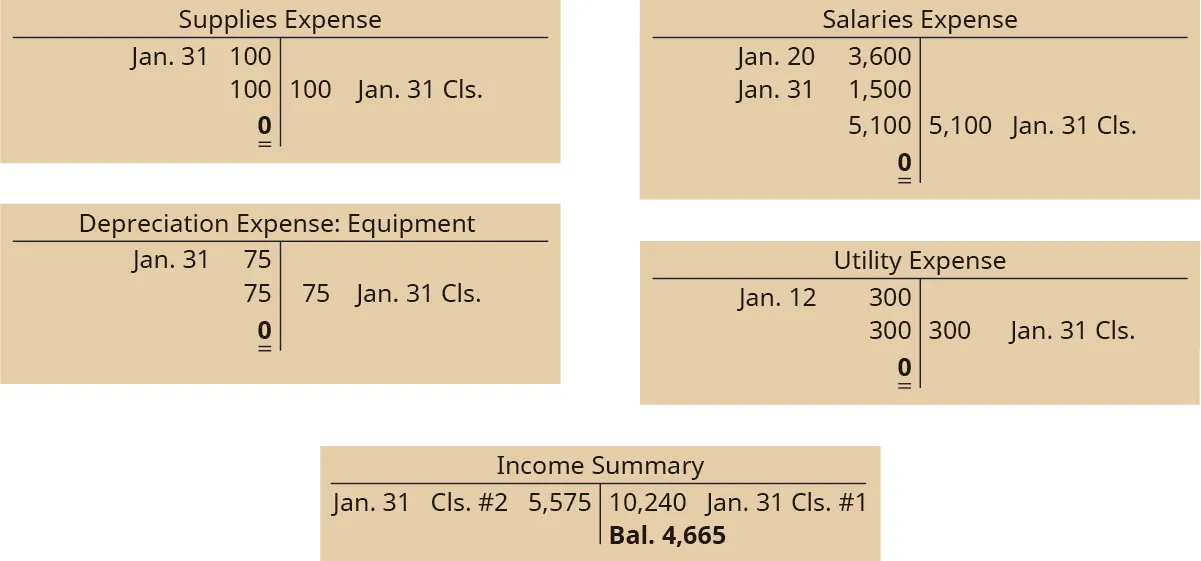Click the Income Summary account title
Image resolution: width=1201 pixels, height=561 pixels.
tap(600, 466)
